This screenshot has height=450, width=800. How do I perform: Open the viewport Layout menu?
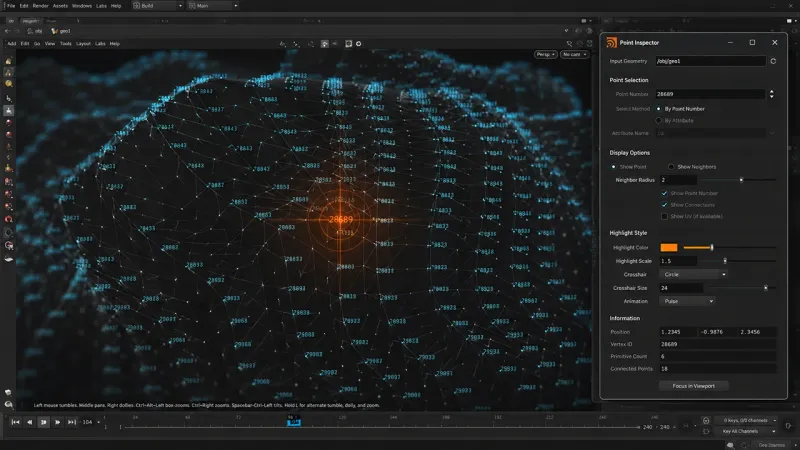(83, 44)
